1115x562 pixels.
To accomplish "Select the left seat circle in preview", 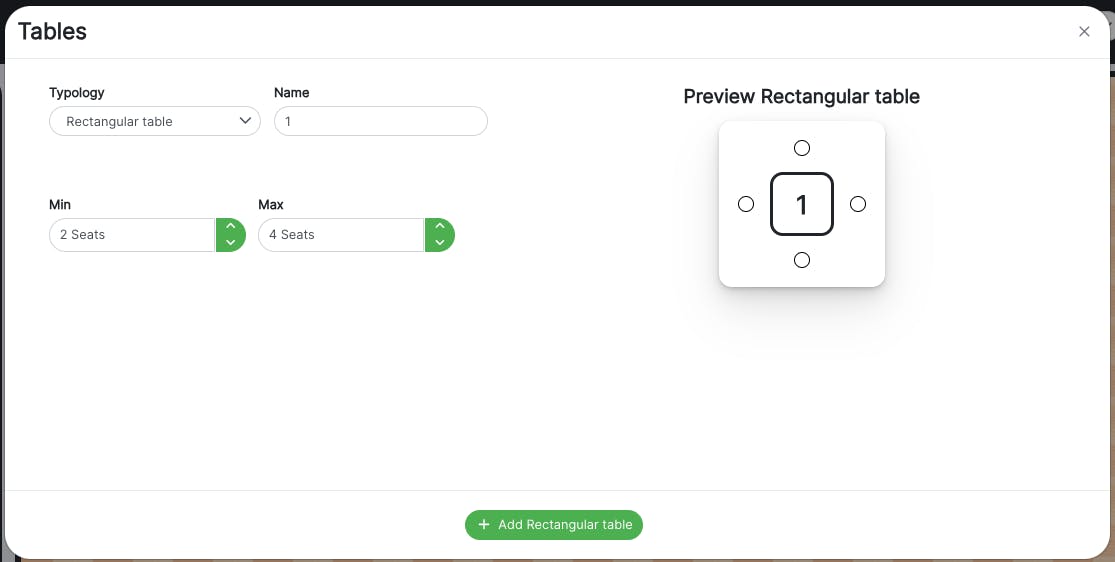I will [x=746, y=204].
